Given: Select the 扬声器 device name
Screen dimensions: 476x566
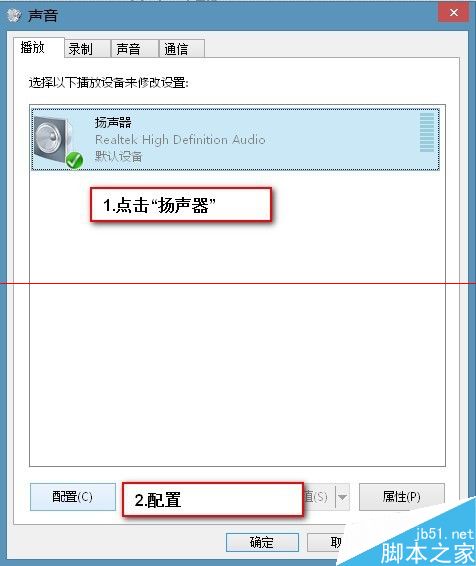Looking at the screenshot, I should click(113, 123).
